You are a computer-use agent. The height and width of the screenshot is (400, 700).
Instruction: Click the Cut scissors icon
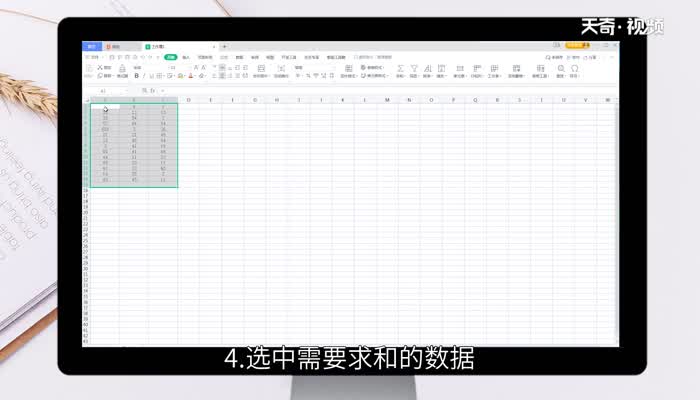pos(100,67)
